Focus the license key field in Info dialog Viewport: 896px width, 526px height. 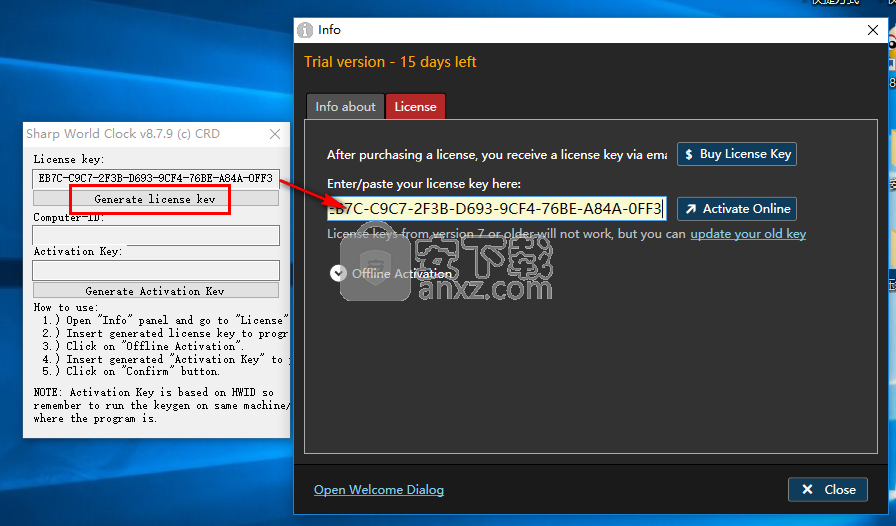(x=497, y=209)
